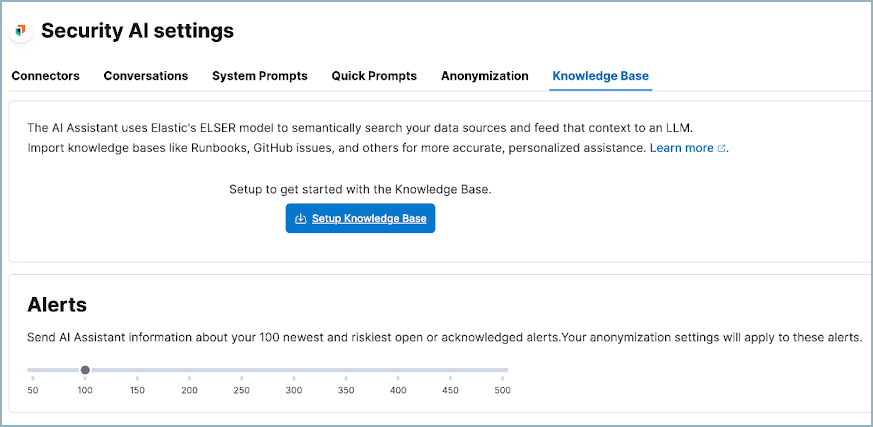Select the Knowledge Base tab

pyautogui.click(x=601, y=76)
